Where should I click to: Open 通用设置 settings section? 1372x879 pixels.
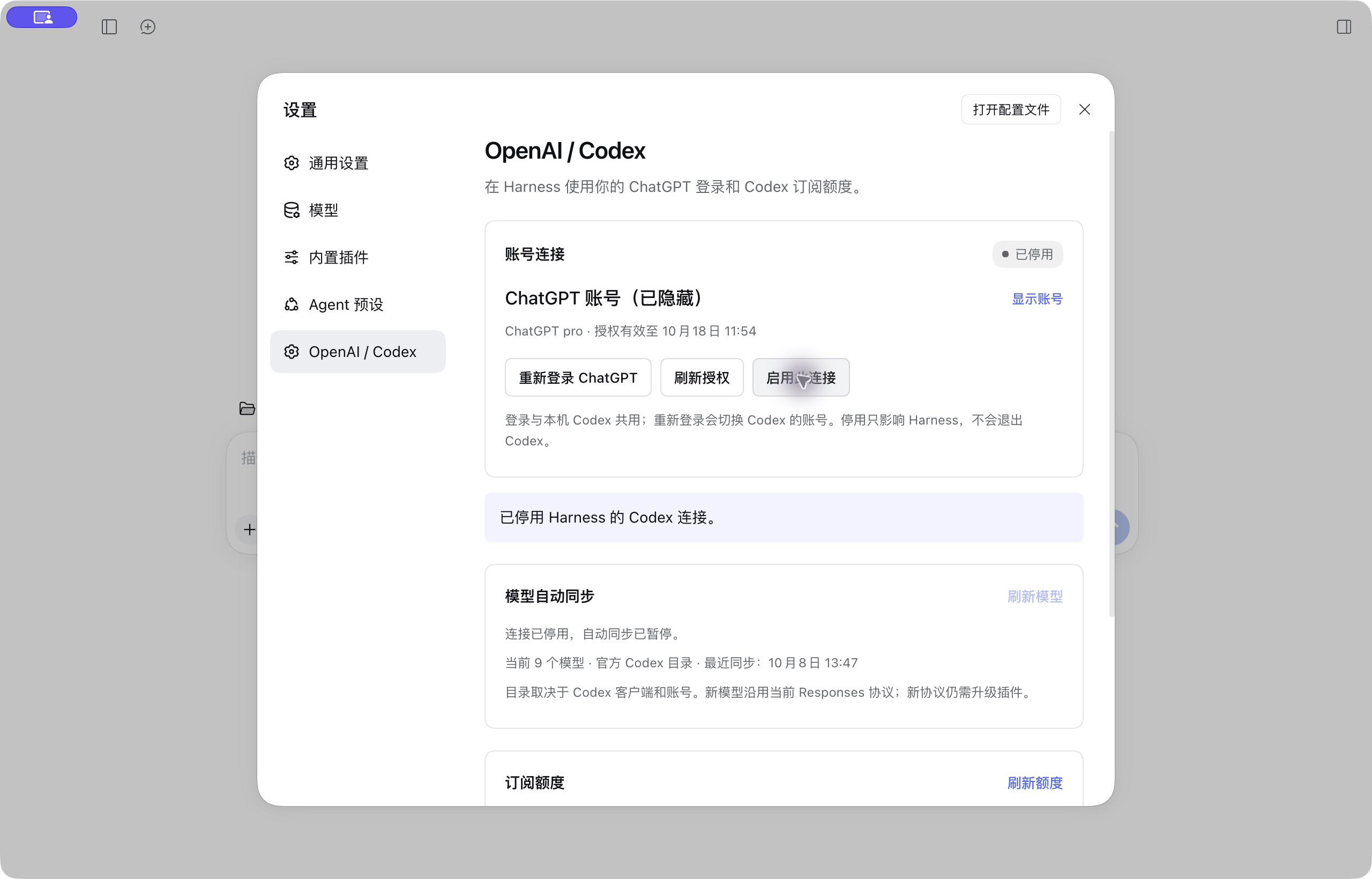click(358, 163)
